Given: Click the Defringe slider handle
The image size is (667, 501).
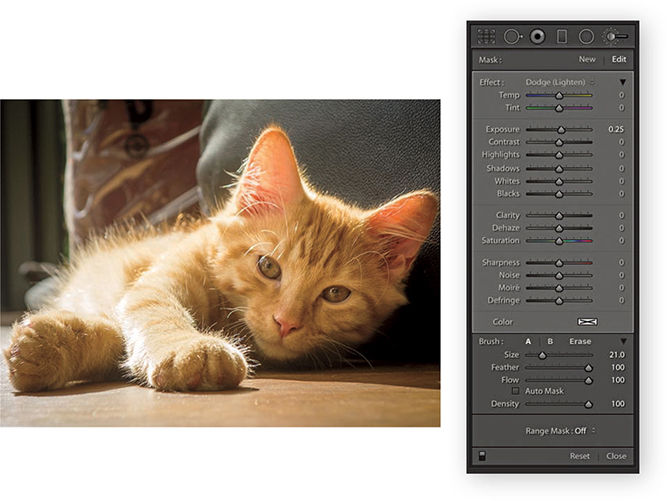Looking at the screenshot, I should pos(559,301).
